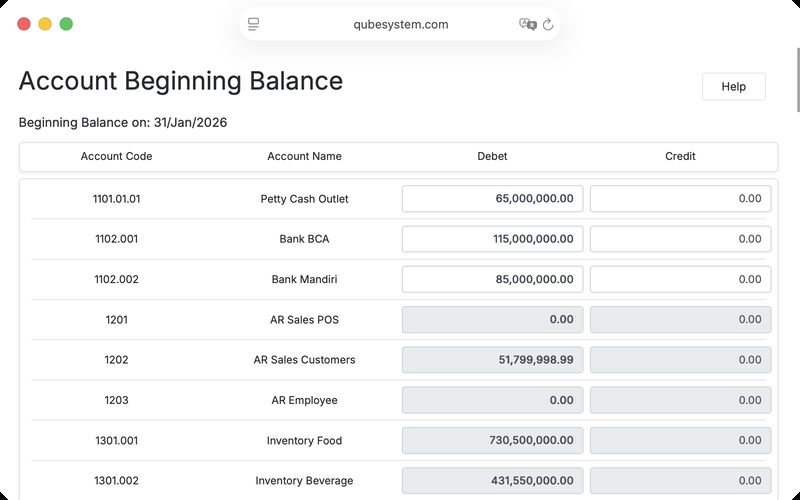The image size is (800, 500).
Task: Select account code 1203
Action: coord(116,400)
